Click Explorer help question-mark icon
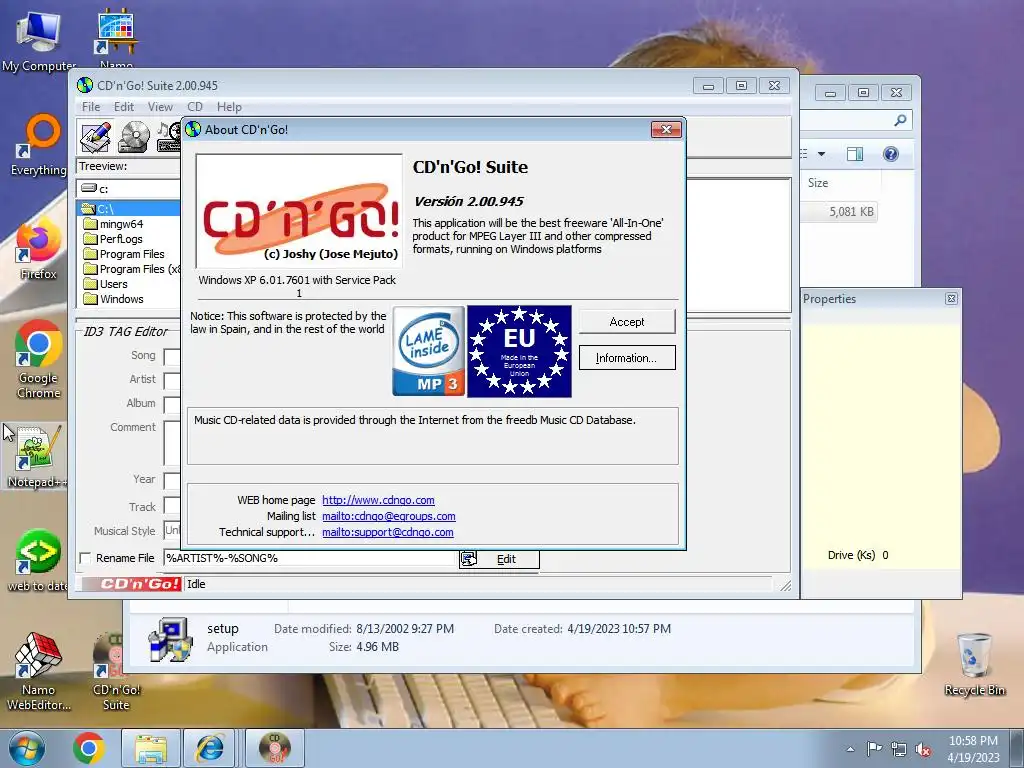1024x768 pixels. tap(891, 153)
